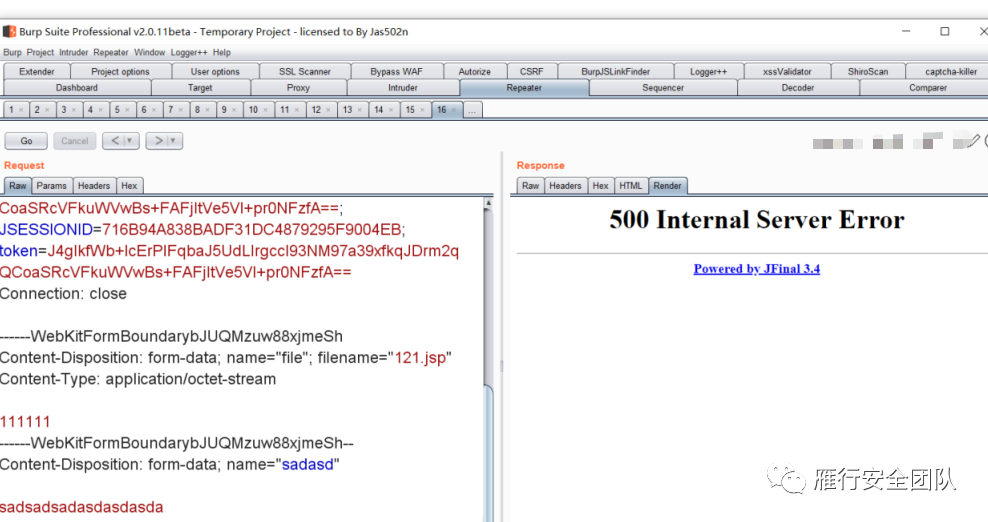Switch to the xssValidator tab

[787, 71]
